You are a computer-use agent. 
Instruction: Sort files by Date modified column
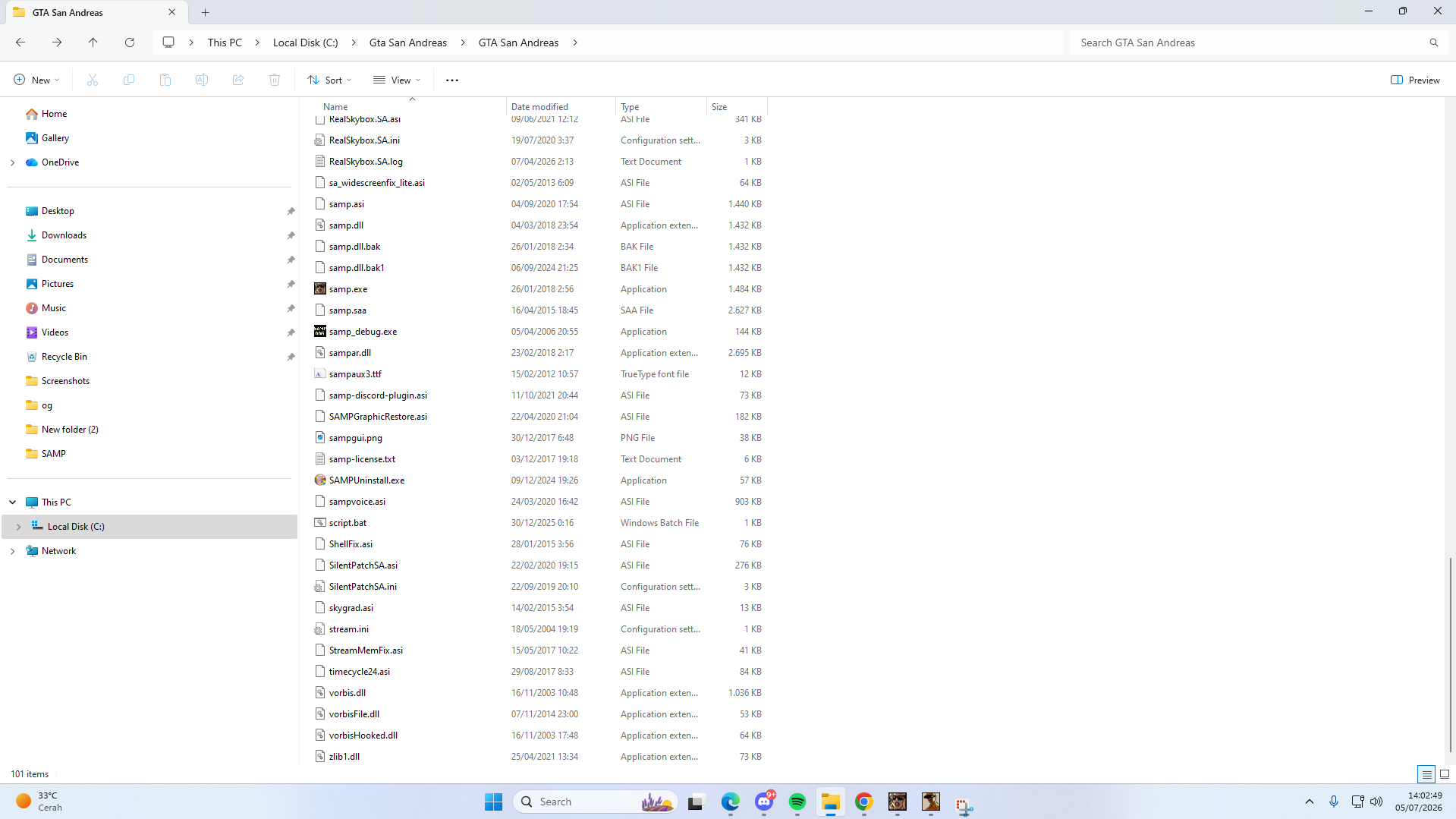pos(539,107)
